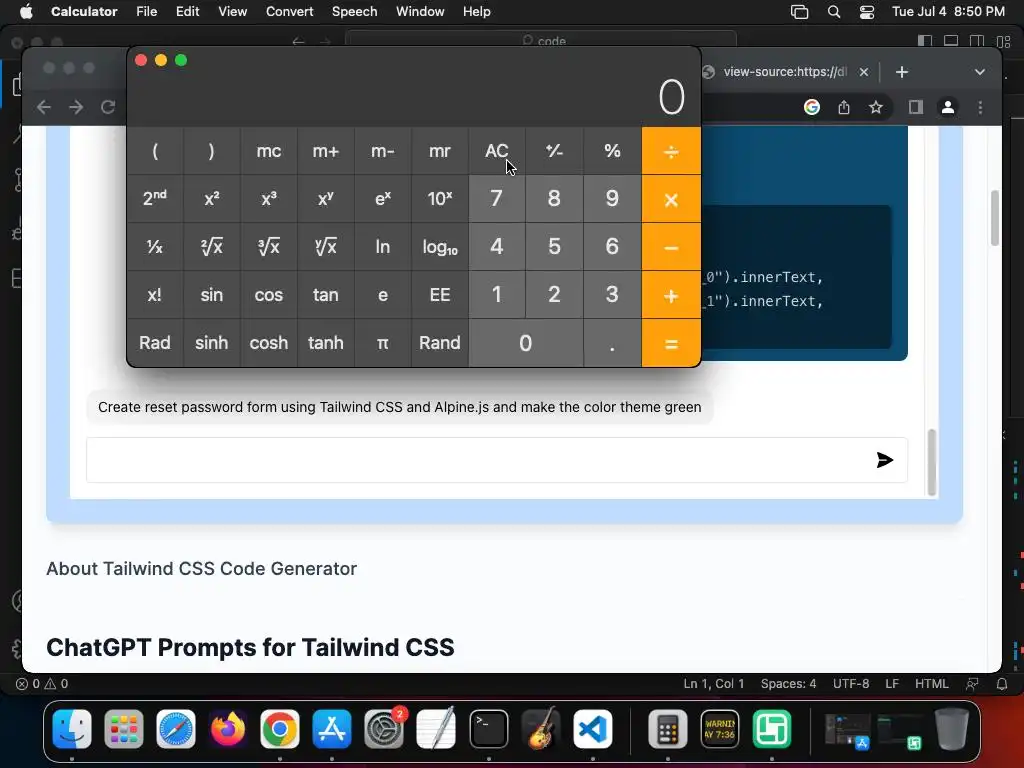Open the Speech menu

click(355, 11)
